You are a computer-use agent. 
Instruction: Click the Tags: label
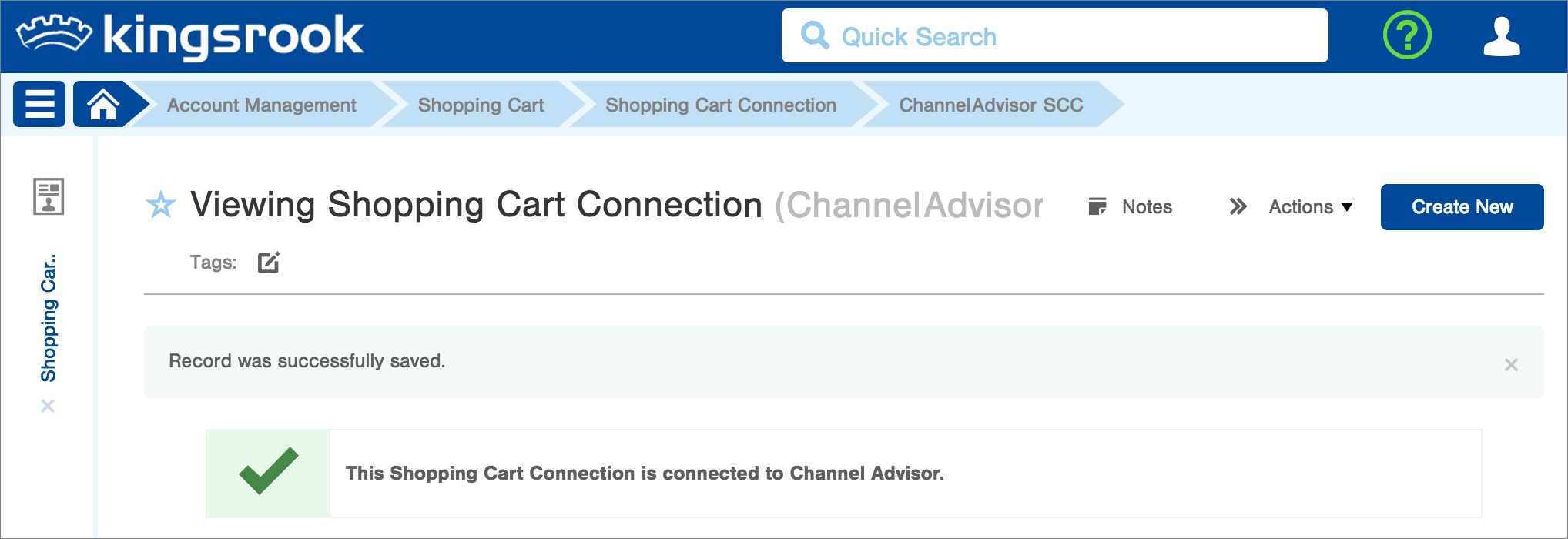(x=213, y=263)
